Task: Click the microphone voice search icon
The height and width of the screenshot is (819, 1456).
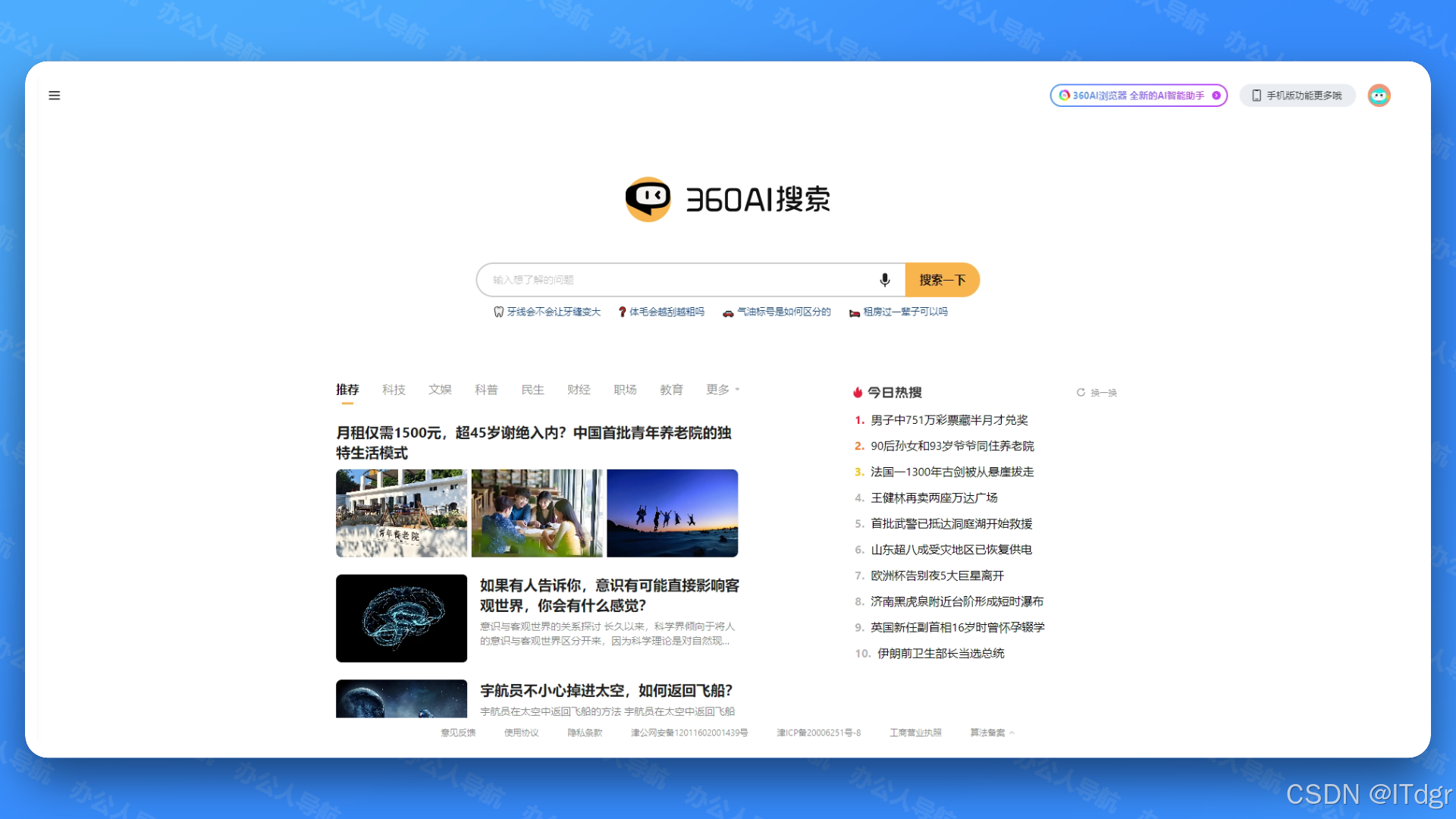Action: pyautogui.click(x=884, y=280)
